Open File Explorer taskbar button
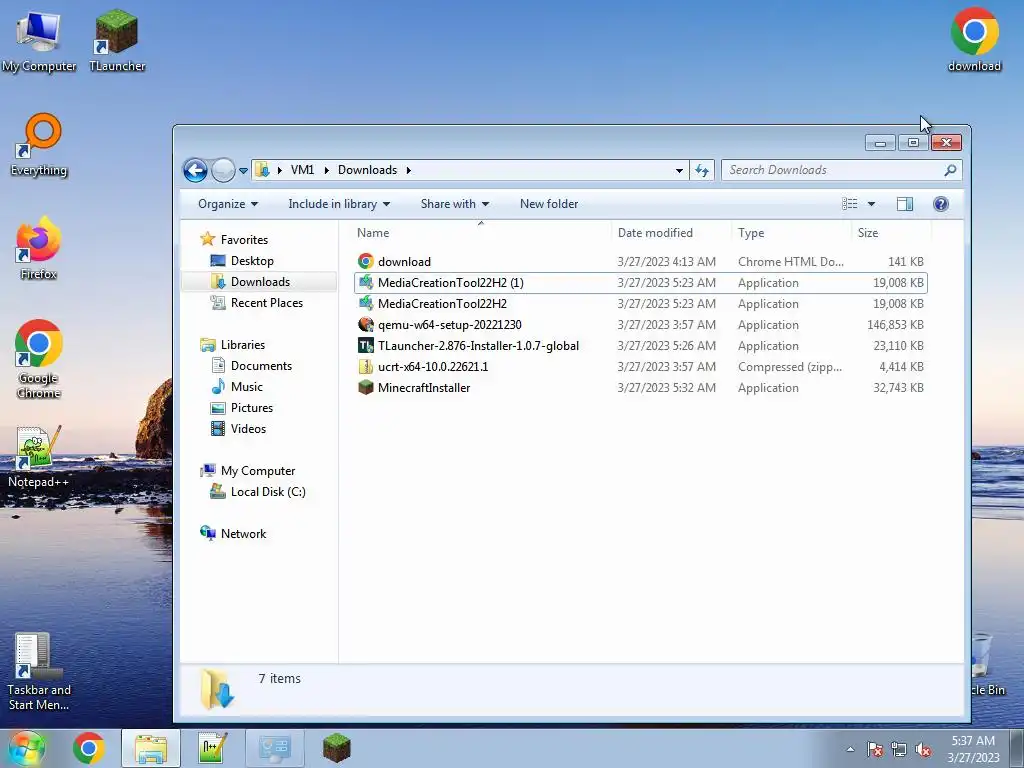This screenshot has width=1024, height=768. click(x=151, y=748)
